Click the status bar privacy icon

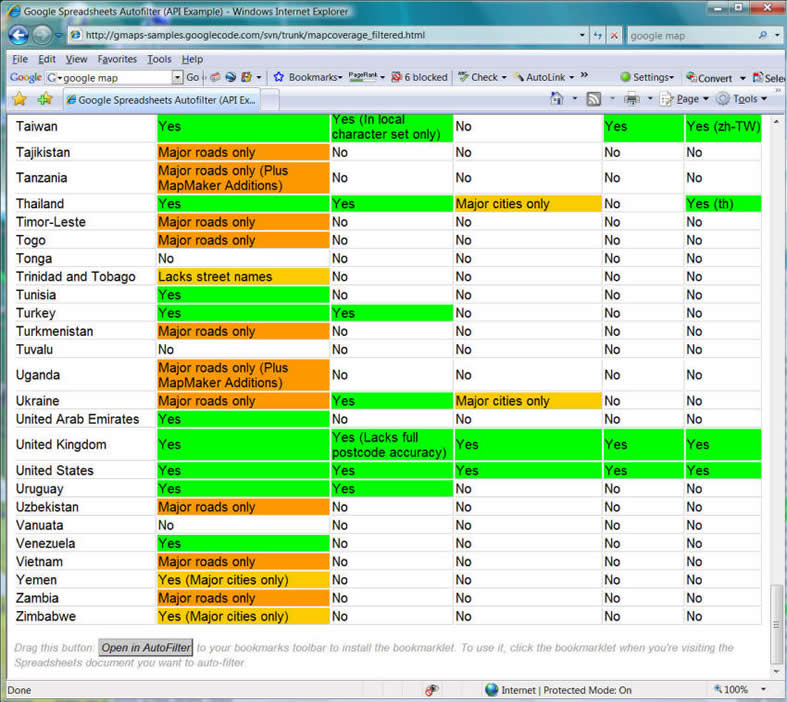tap(431, 689)
